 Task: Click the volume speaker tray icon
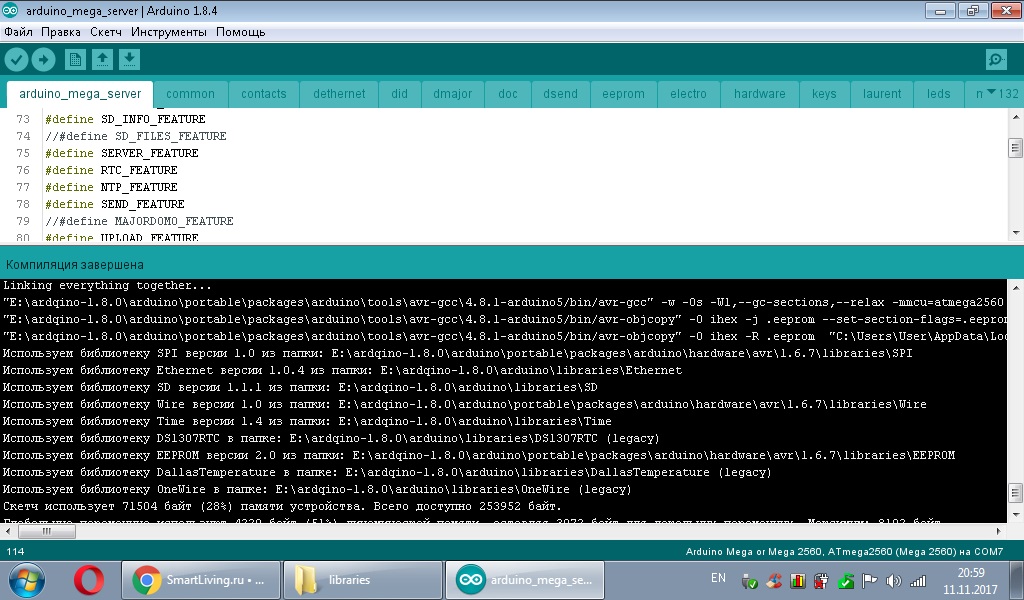[x=892, y=580]
